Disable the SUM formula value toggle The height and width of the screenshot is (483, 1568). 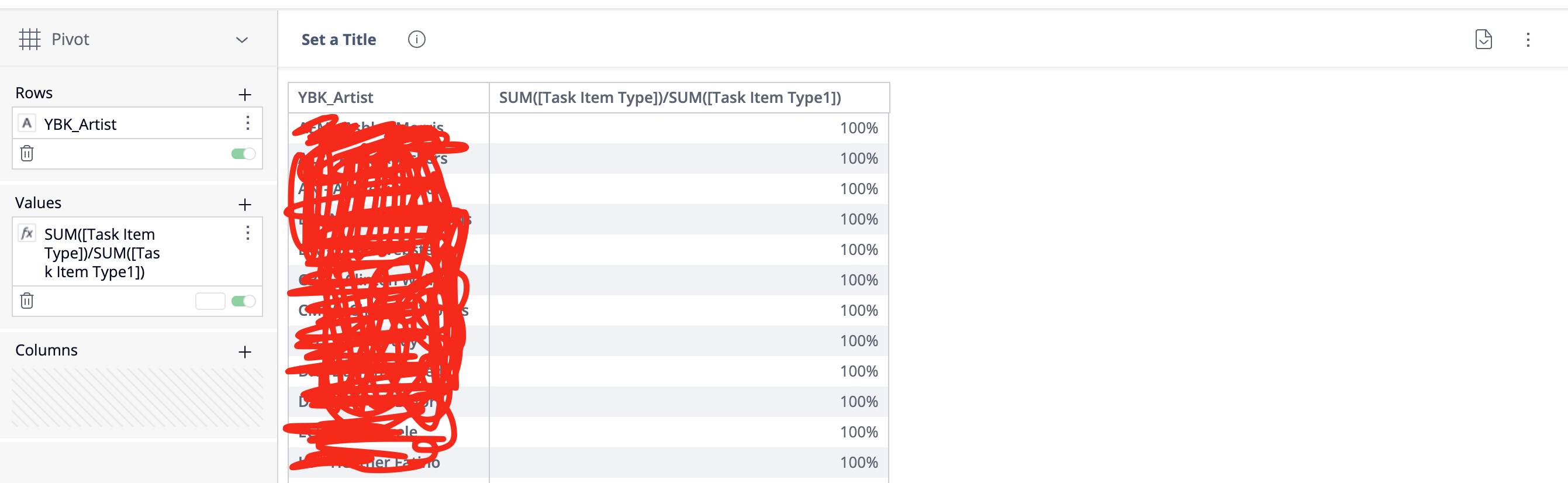point(243,302)
